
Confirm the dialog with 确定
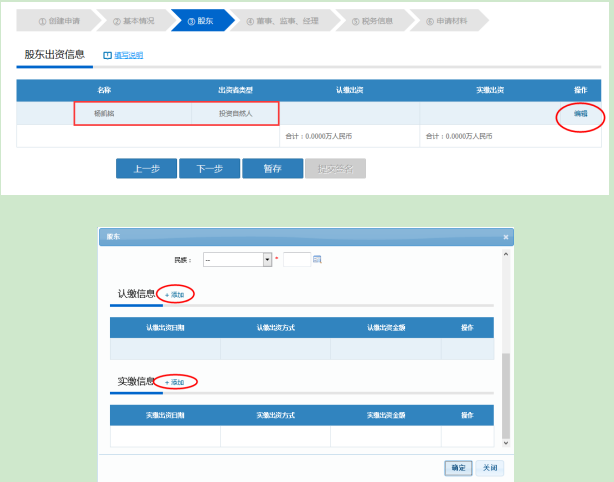tap(458, 468)
